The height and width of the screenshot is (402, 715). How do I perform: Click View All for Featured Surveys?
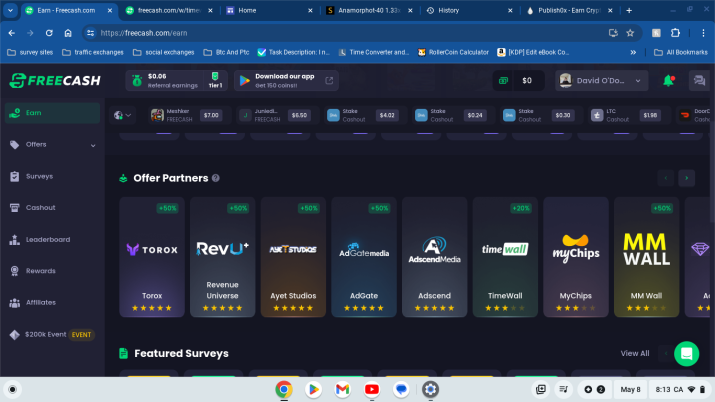click(x=635, y=353)
